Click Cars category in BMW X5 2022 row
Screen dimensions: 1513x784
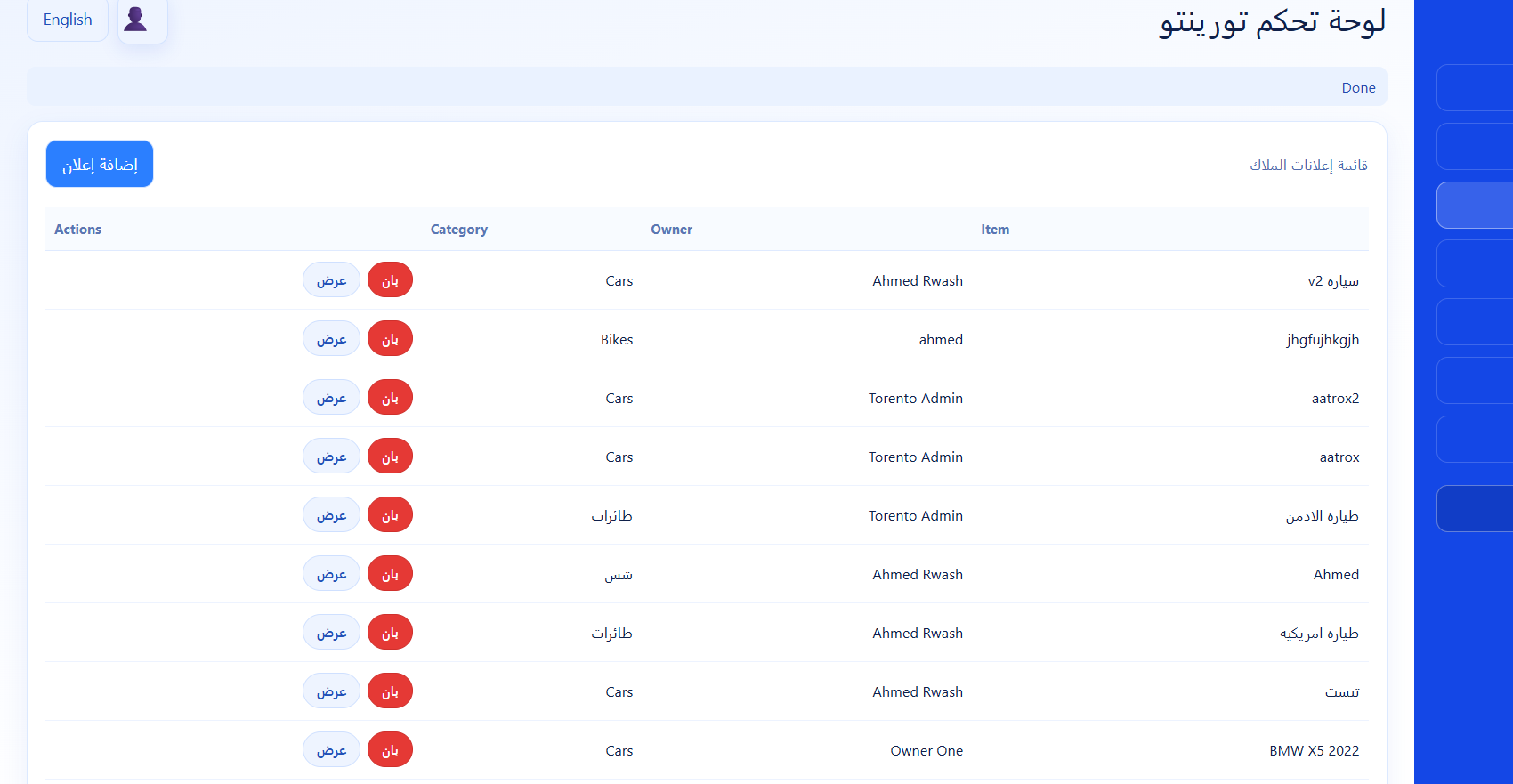tap(619, 751)
